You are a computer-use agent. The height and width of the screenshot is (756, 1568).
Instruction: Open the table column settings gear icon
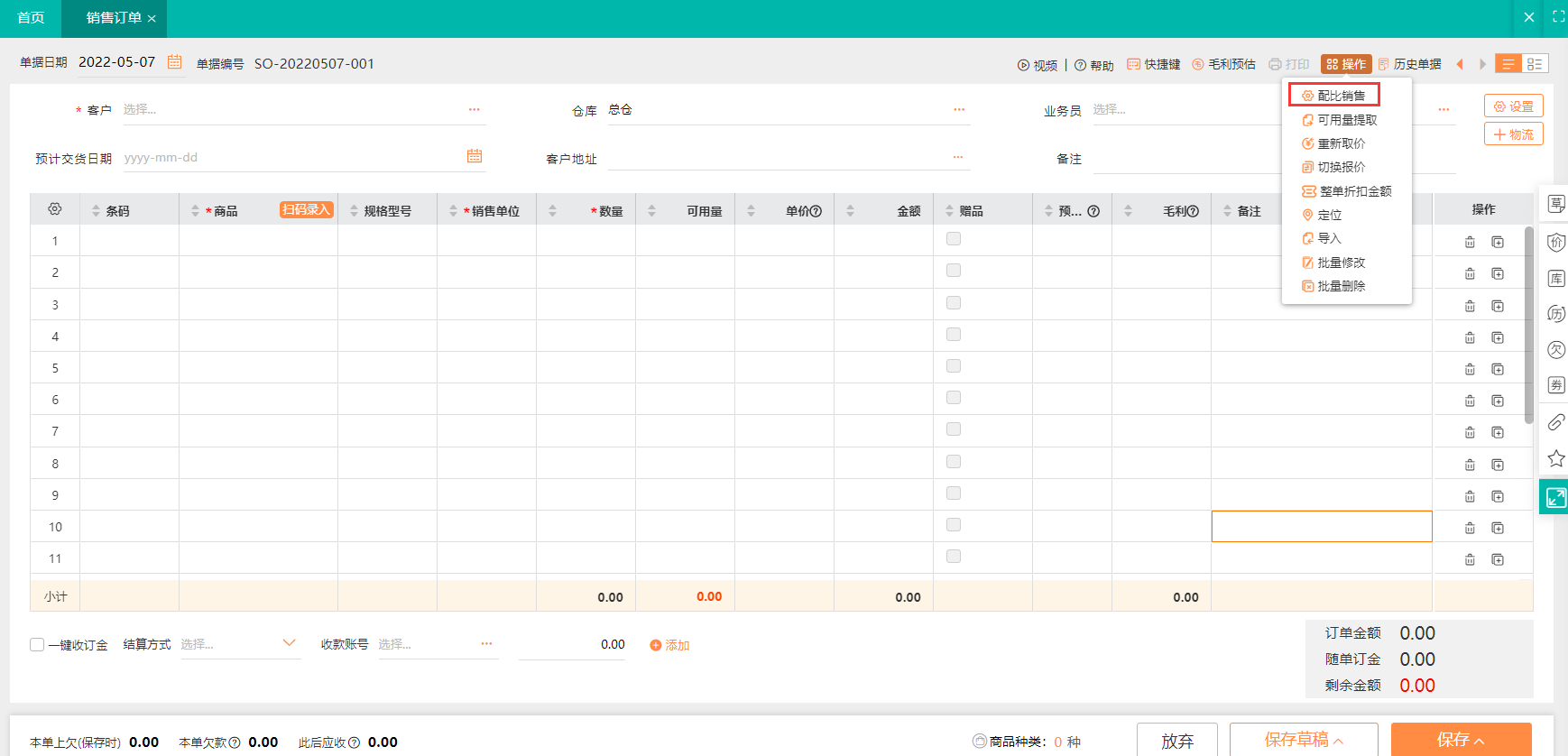click(55, 209)
